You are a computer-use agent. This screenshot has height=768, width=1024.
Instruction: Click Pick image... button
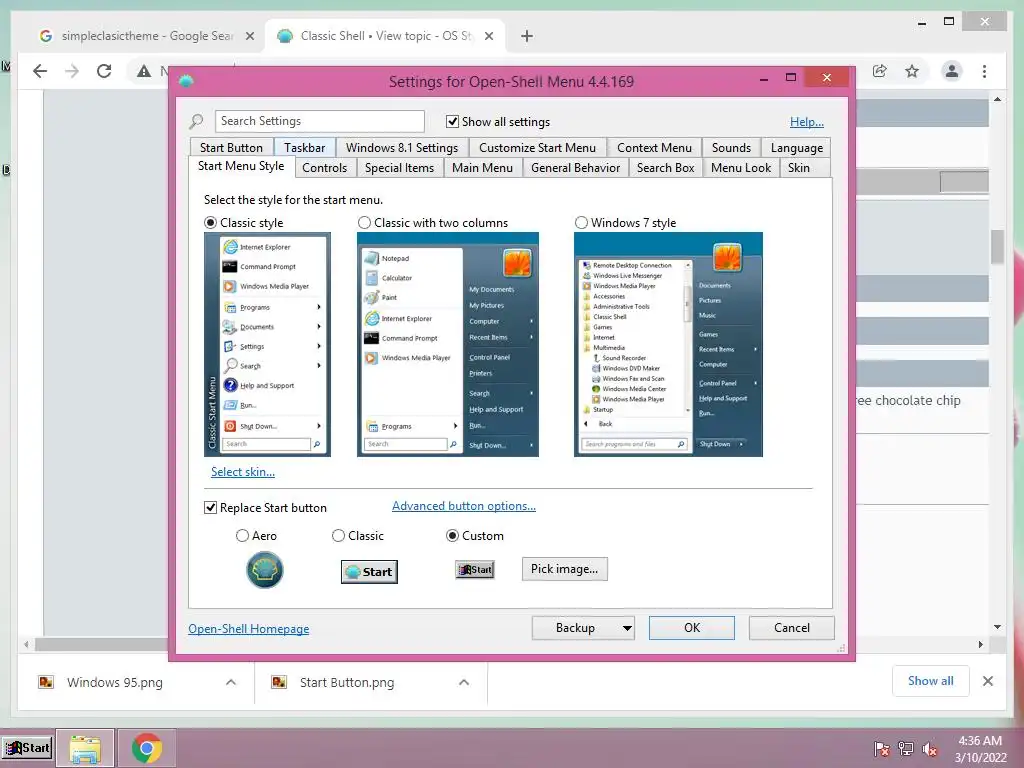click(x=564, y=569)
